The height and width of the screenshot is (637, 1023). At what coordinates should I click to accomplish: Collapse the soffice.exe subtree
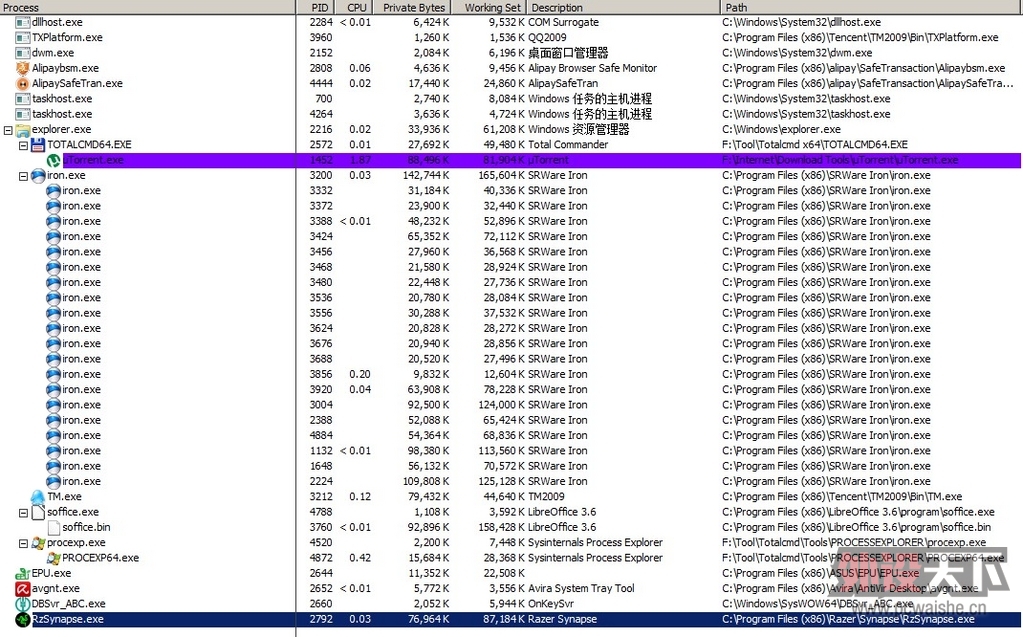tap(23, 512)
